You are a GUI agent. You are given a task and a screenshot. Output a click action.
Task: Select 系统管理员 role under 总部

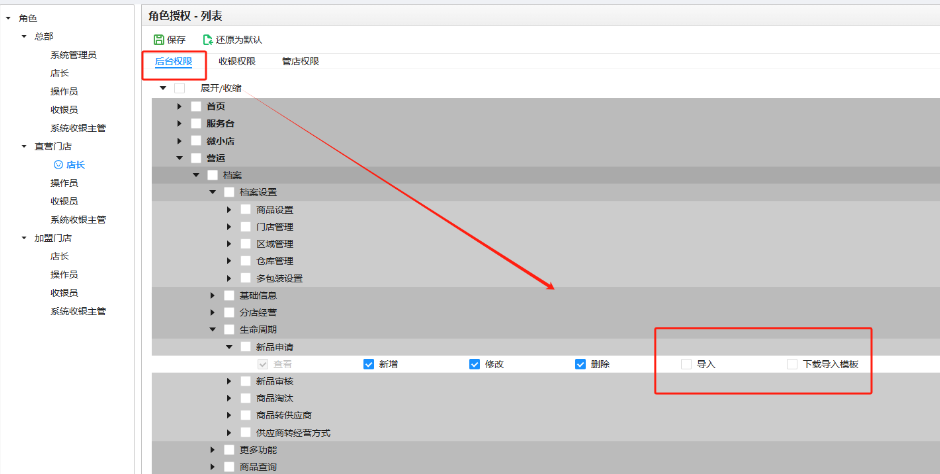pyautogui.click(x=73, y=55)
